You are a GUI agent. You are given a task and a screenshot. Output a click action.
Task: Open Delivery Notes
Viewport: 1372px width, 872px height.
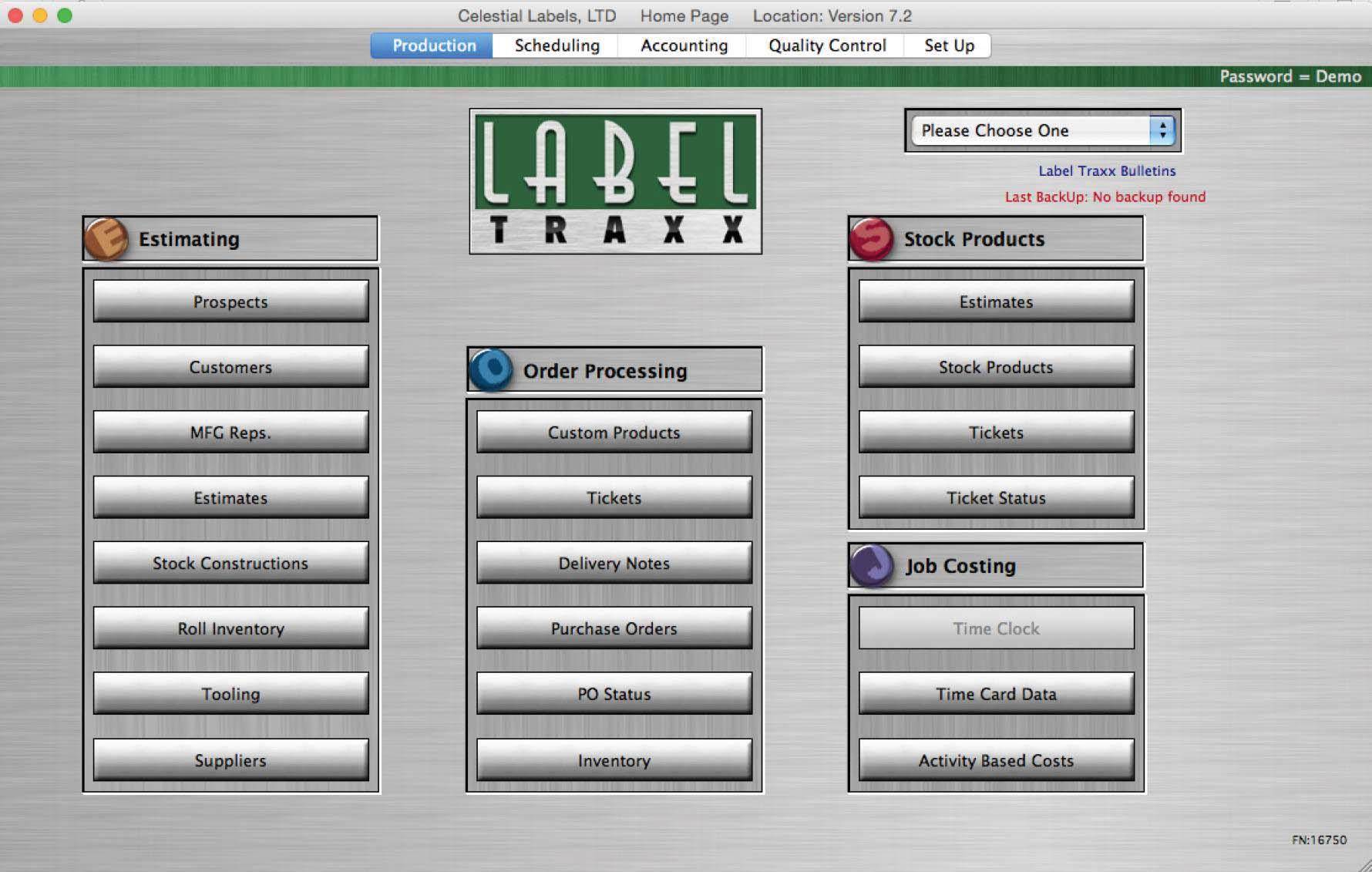(614, 564)
